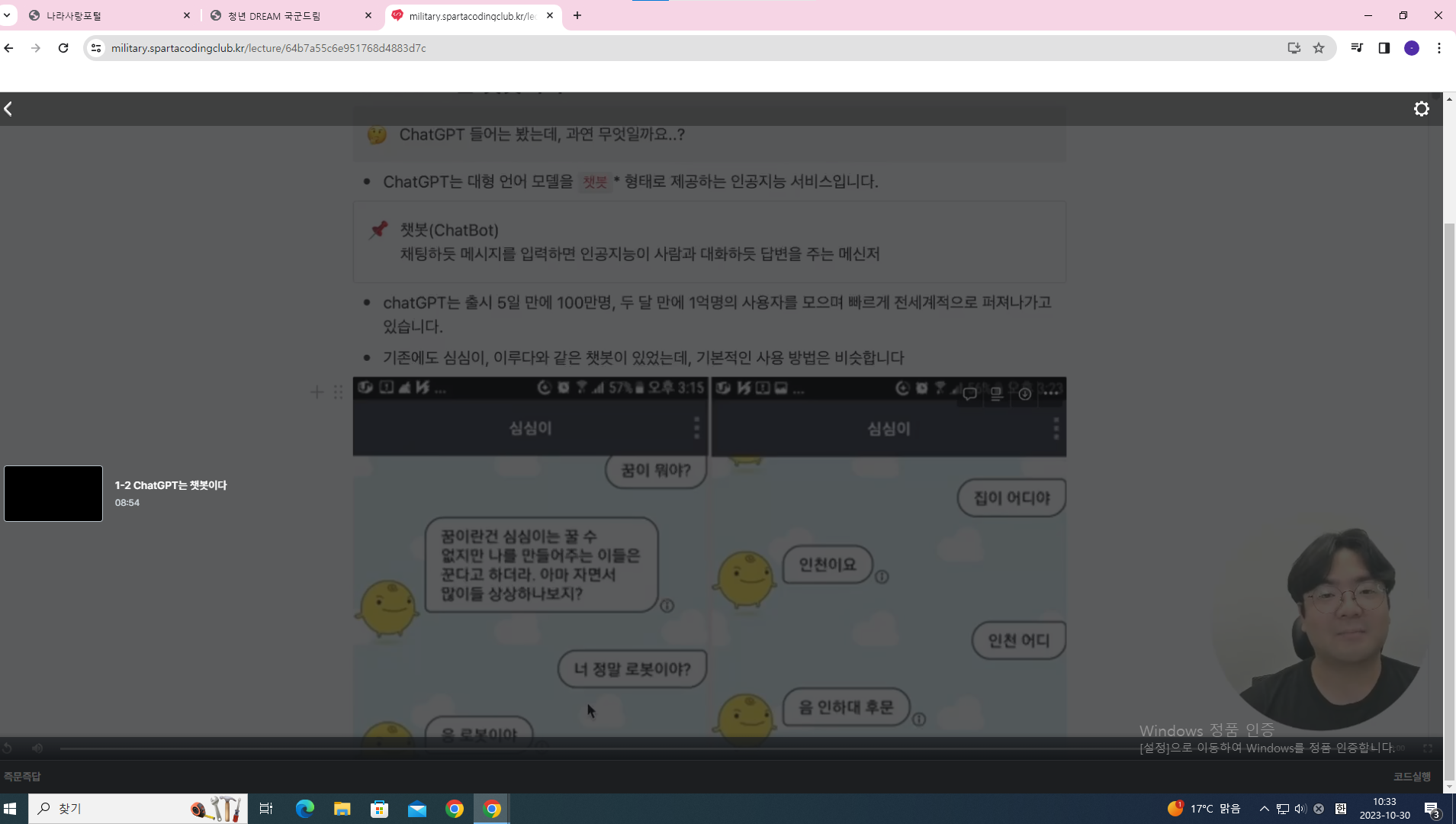Open the 코드실행 panel
Image resolution: width=1456 pixels, height=824 pixels.
(1412, 776)
